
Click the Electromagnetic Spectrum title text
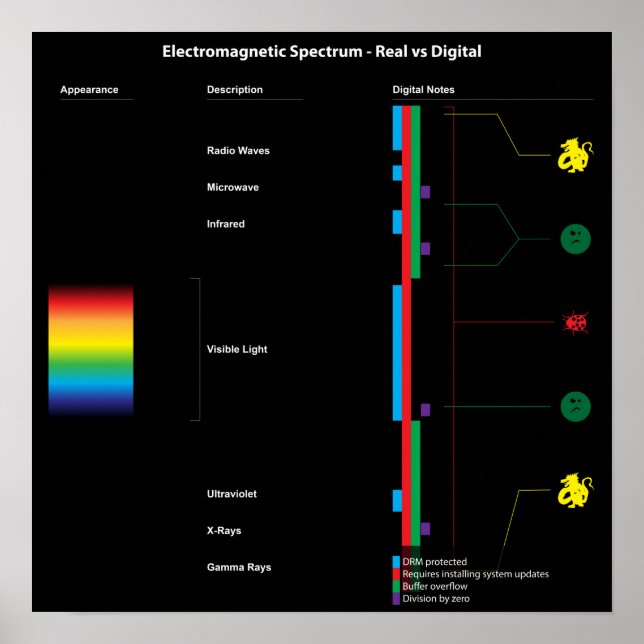tap(322, 52)
